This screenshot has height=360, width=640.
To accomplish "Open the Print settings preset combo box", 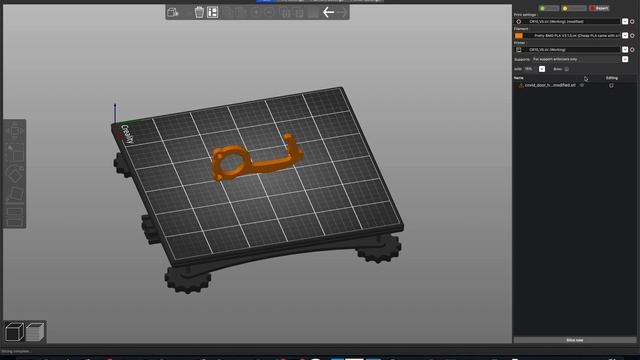I will (x=571, y=22).
